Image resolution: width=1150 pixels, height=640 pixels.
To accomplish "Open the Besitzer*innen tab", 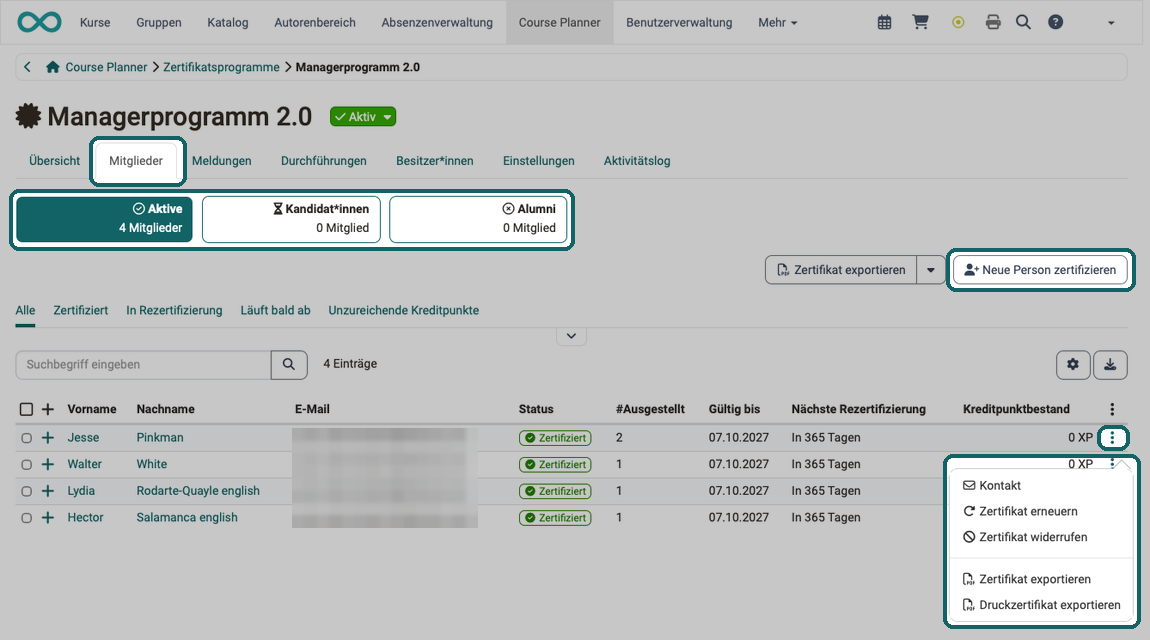I will coord(435,161).
